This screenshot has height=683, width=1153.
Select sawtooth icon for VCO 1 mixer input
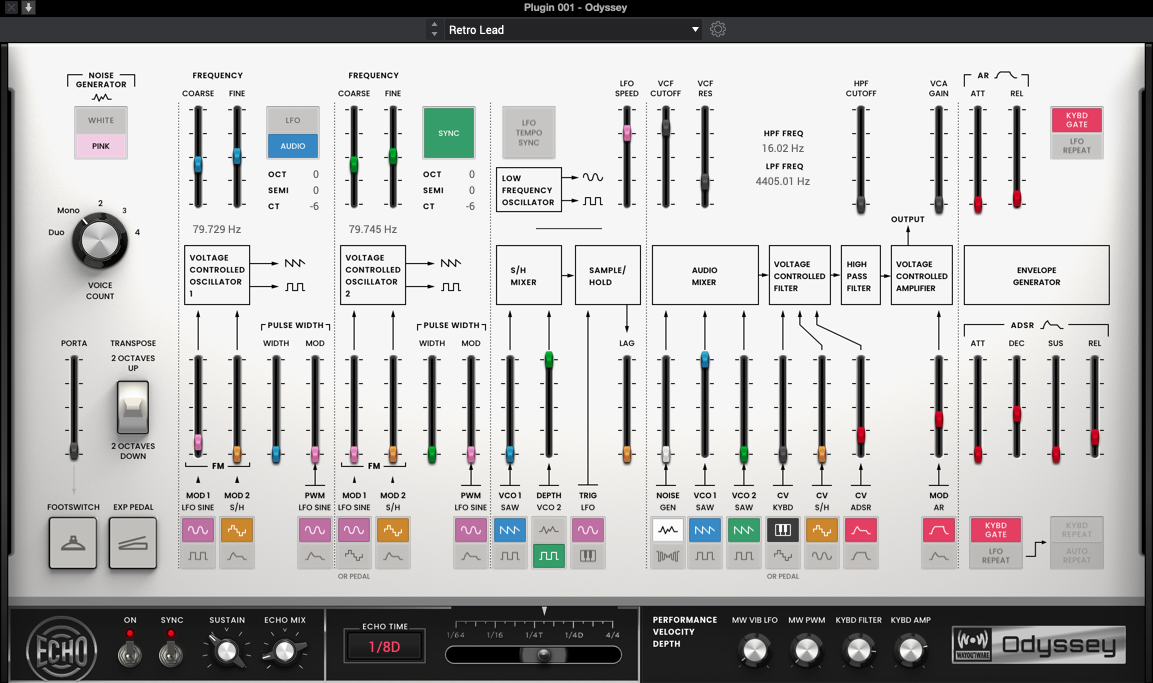tap(705, 529)
